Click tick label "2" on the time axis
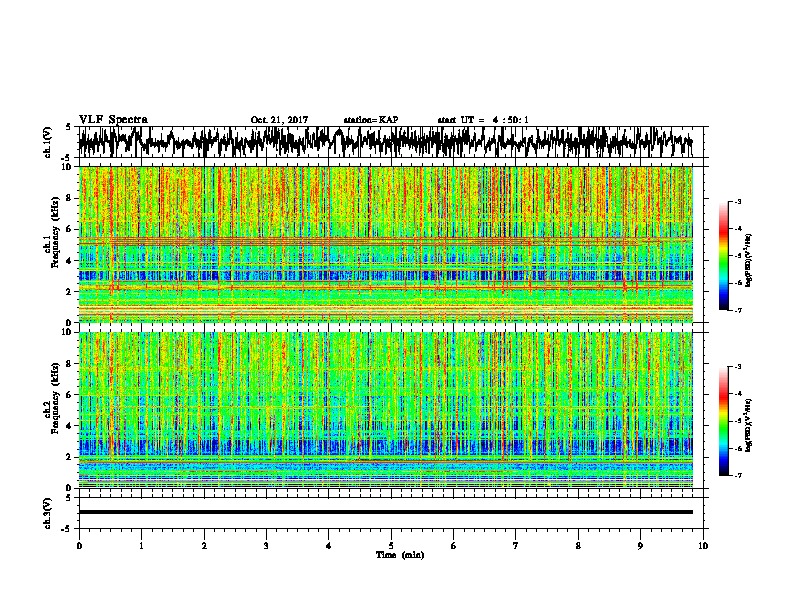The width and height of the screenshot is (792, 612). click(204, 546)
